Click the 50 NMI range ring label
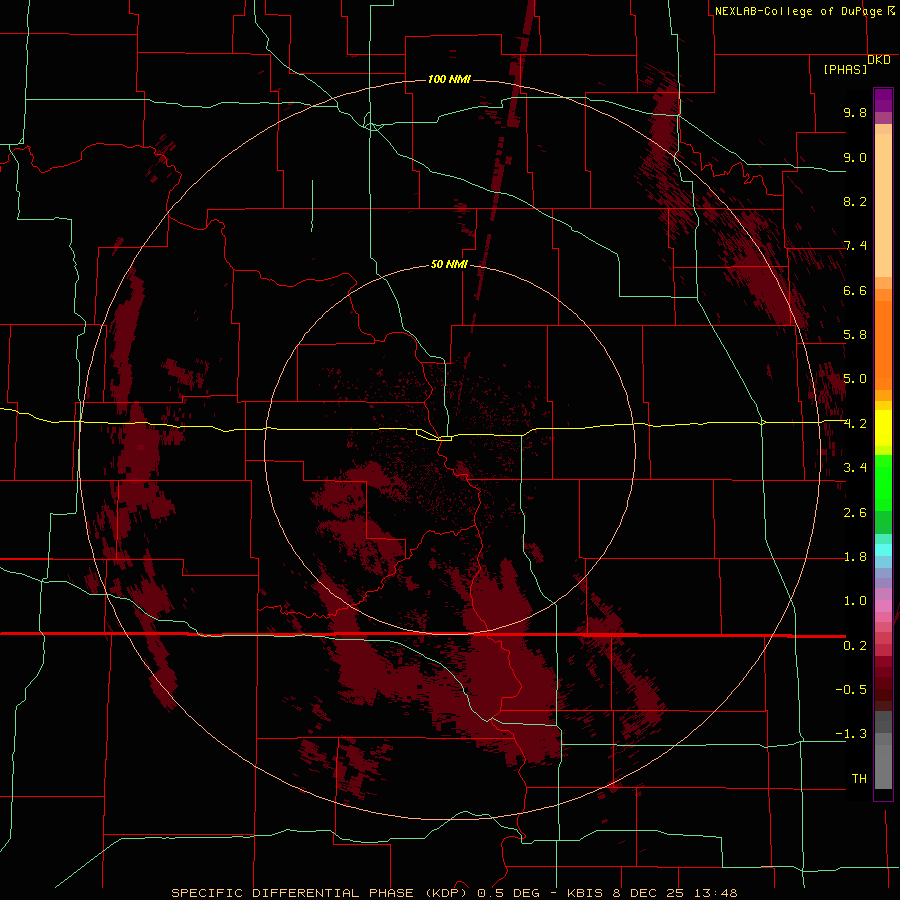Viewport: 900px width, 900px height. 449,265
